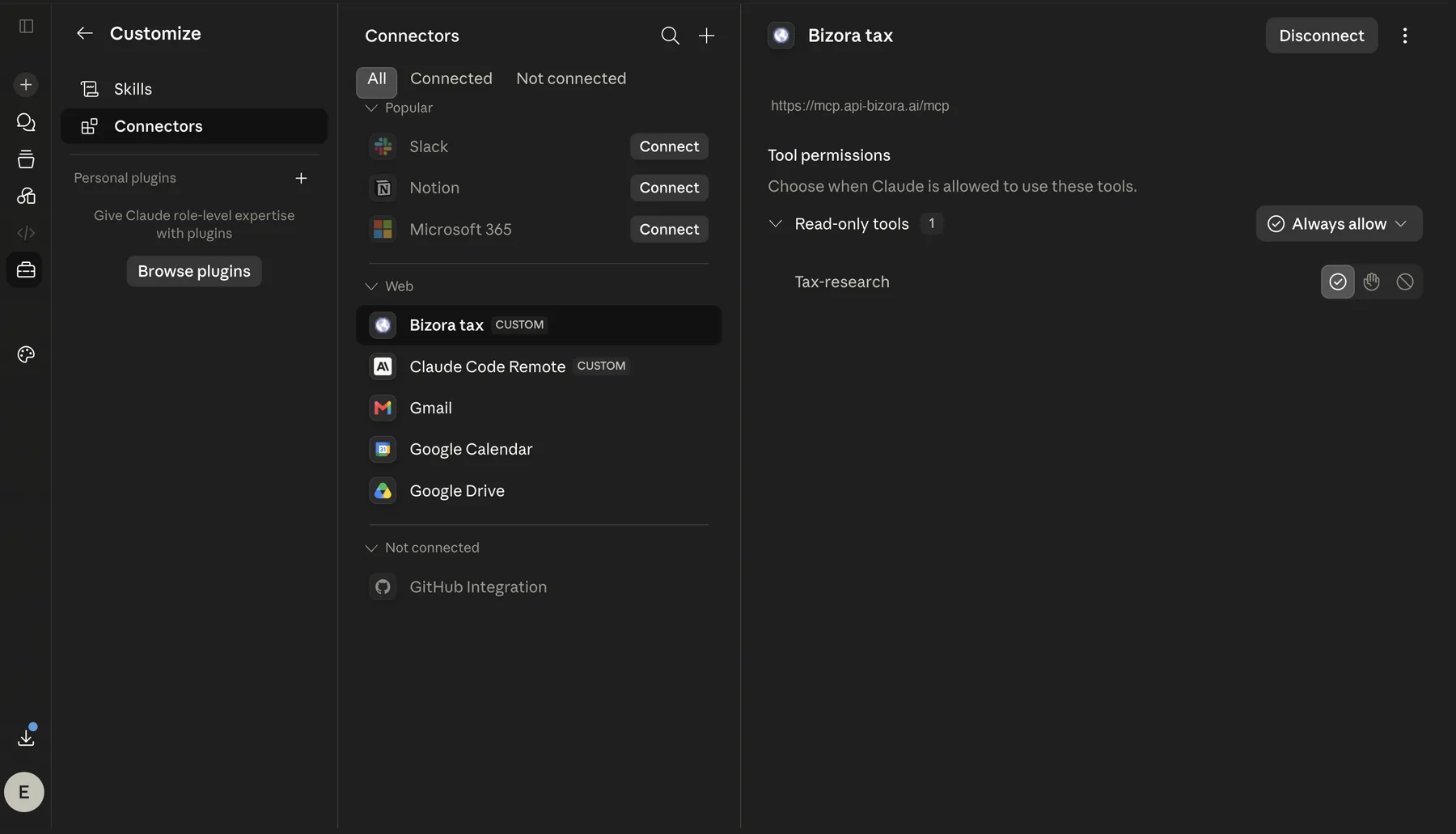
Task: Switch to the Not connected tab
Action: click(x=571, y=78)
